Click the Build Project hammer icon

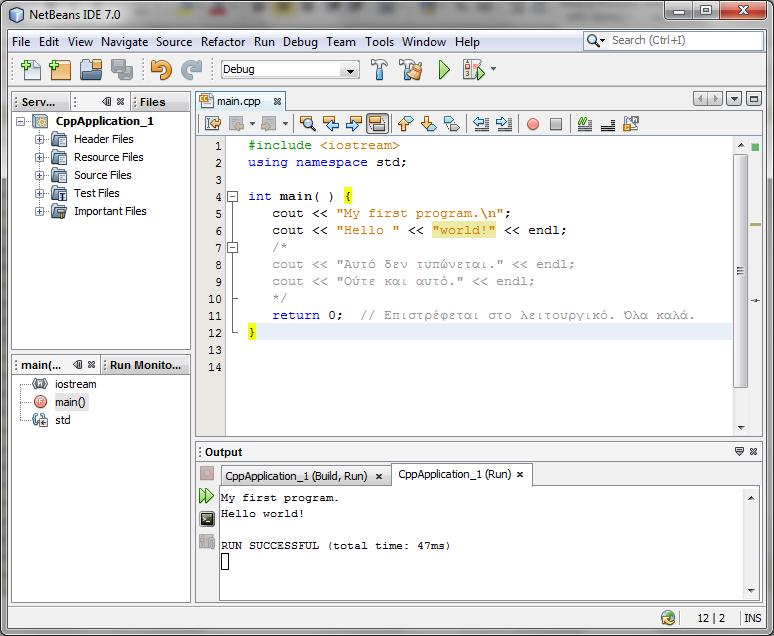379,70
